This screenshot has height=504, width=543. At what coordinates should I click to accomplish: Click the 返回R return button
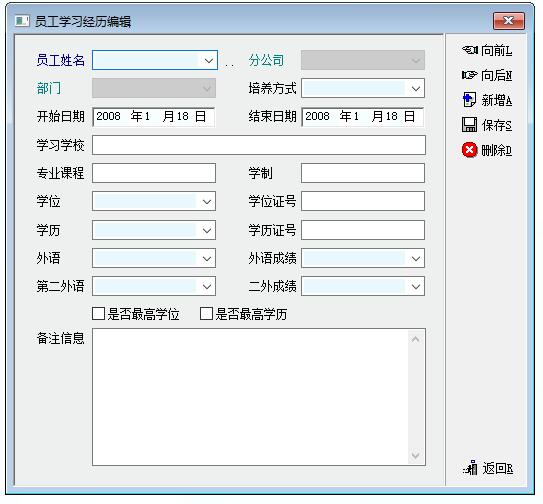pos(488,468)
